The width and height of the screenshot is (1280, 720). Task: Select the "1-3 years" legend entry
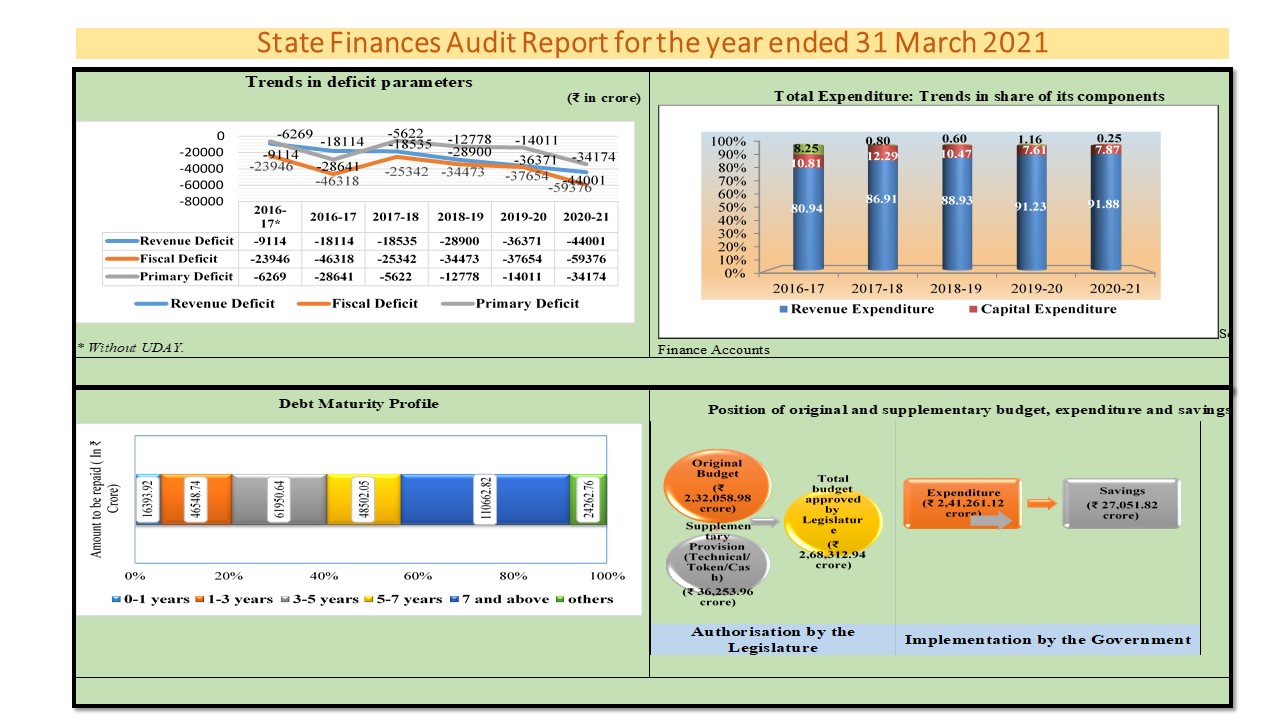(232, 599)
